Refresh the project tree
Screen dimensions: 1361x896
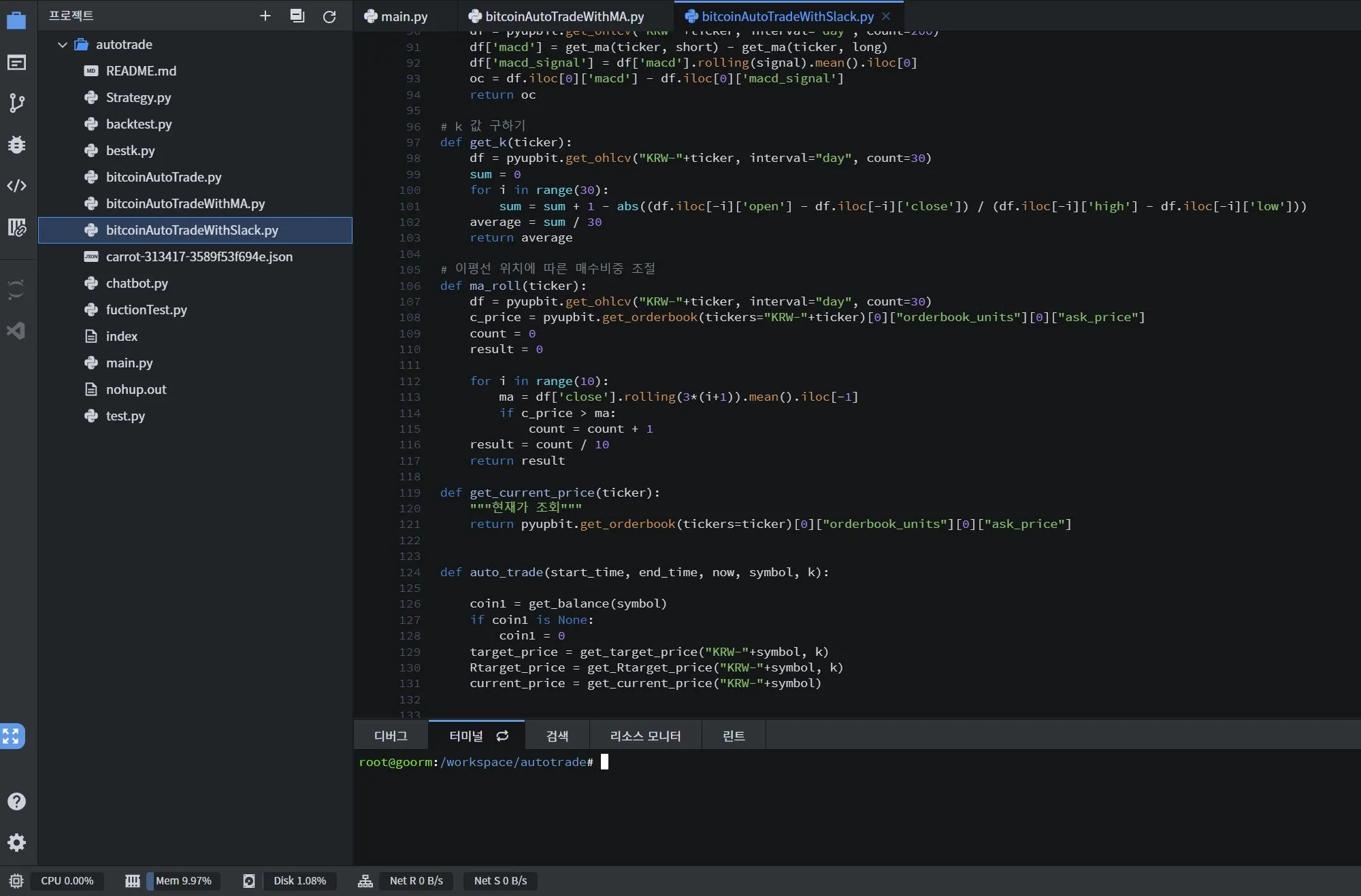(329, 16)
